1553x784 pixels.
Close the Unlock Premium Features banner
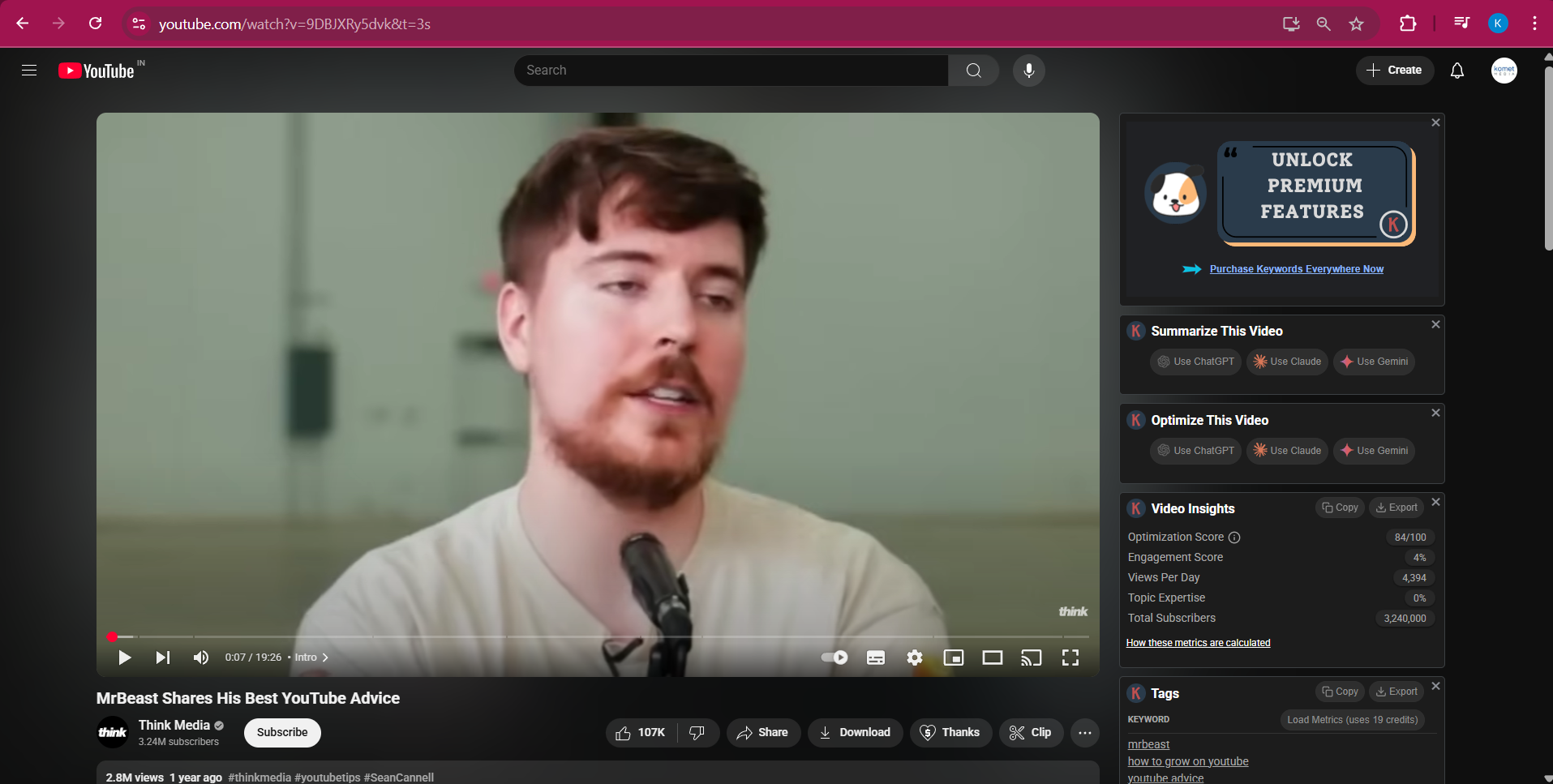pyautogui.click(x=1435, y=122)
